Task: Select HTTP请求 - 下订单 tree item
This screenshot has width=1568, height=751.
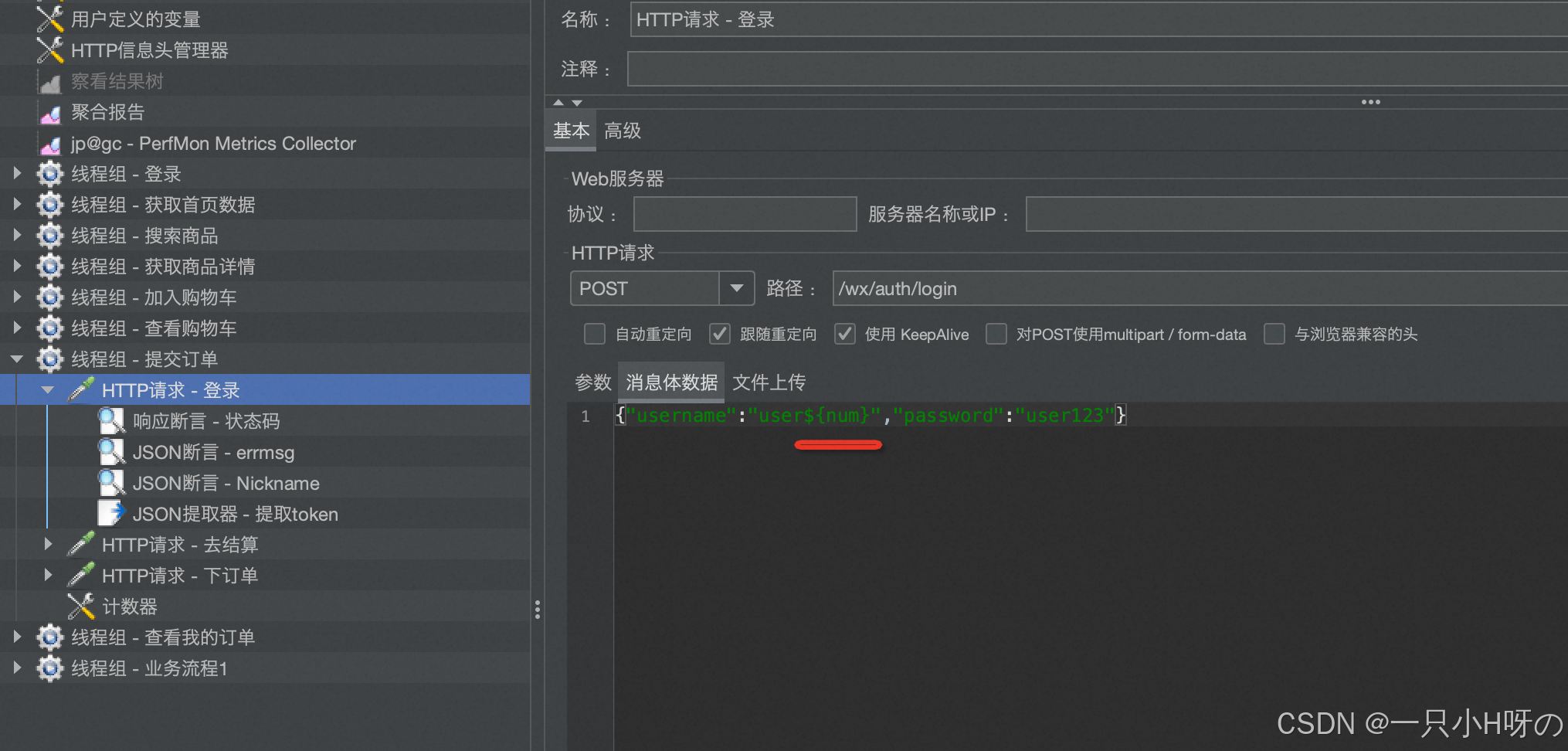Action: point(180,576)
